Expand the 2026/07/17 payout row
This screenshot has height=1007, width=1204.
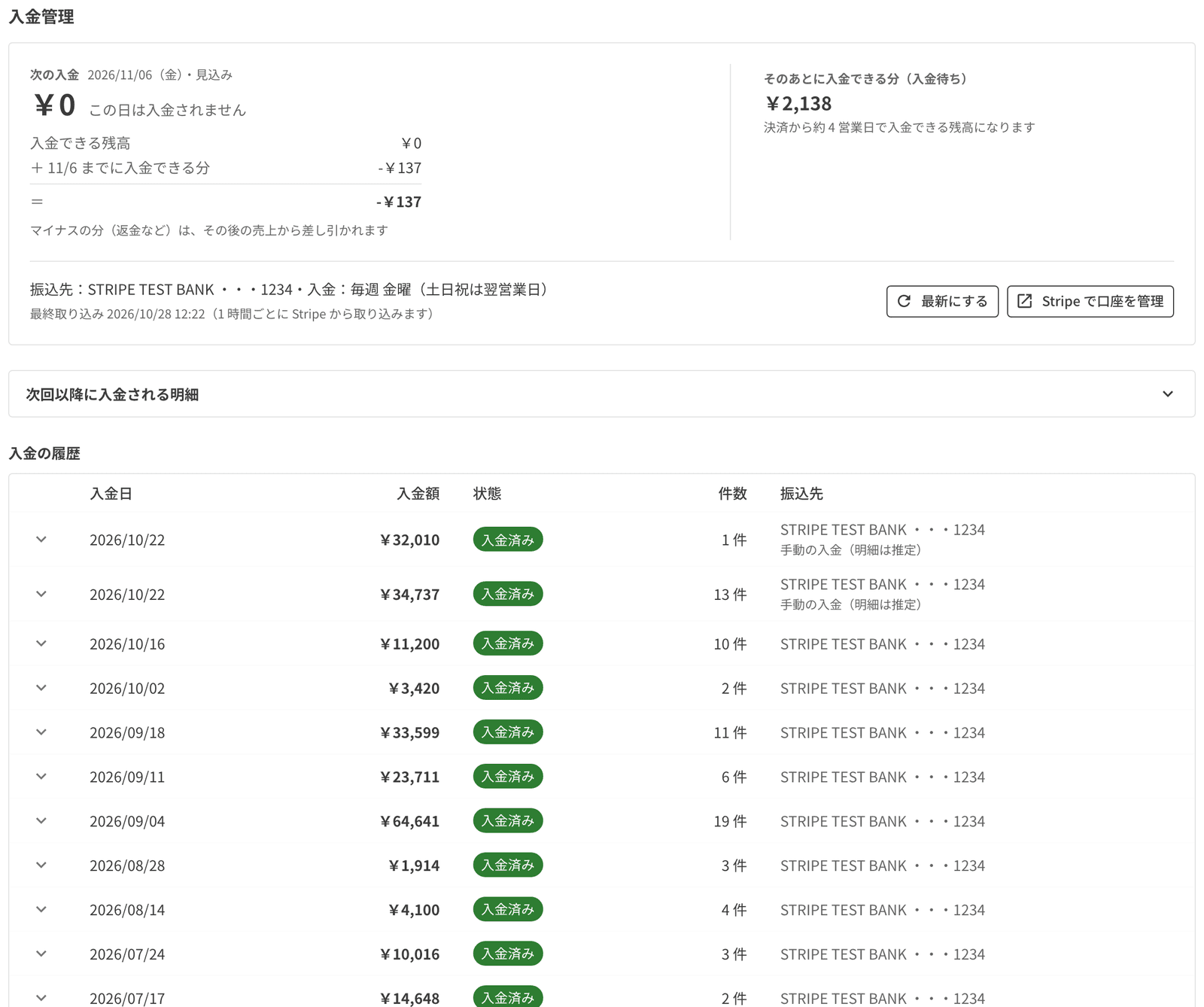(41, 998)
